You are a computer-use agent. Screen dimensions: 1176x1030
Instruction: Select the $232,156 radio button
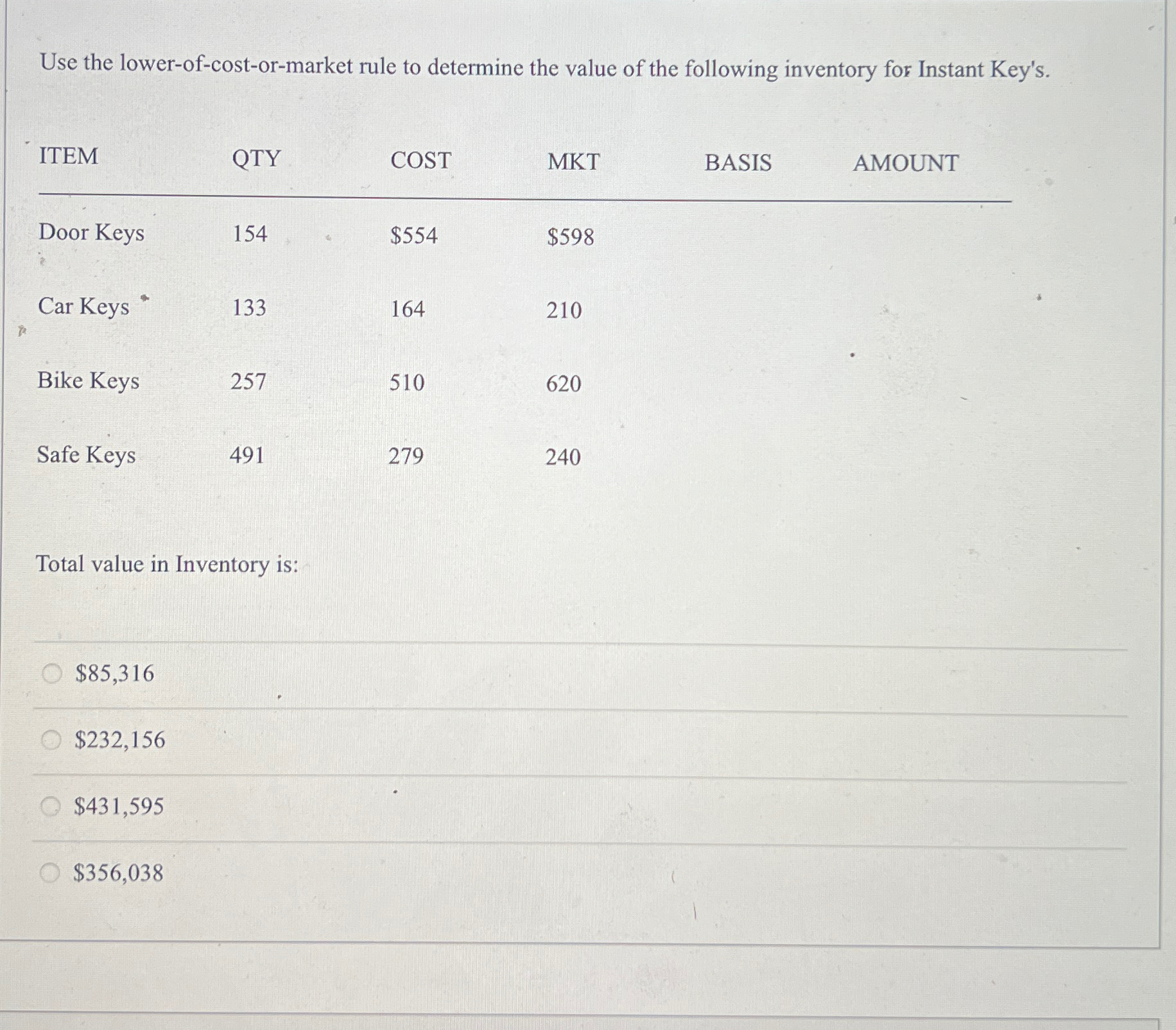[x=51, y=740]
